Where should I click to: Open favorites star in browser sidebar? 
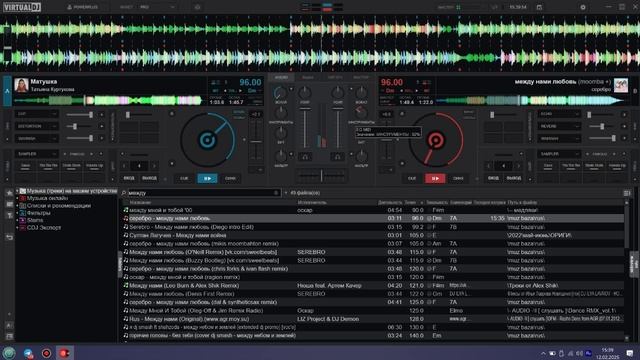pyautogui.click(x=9, y=192)
